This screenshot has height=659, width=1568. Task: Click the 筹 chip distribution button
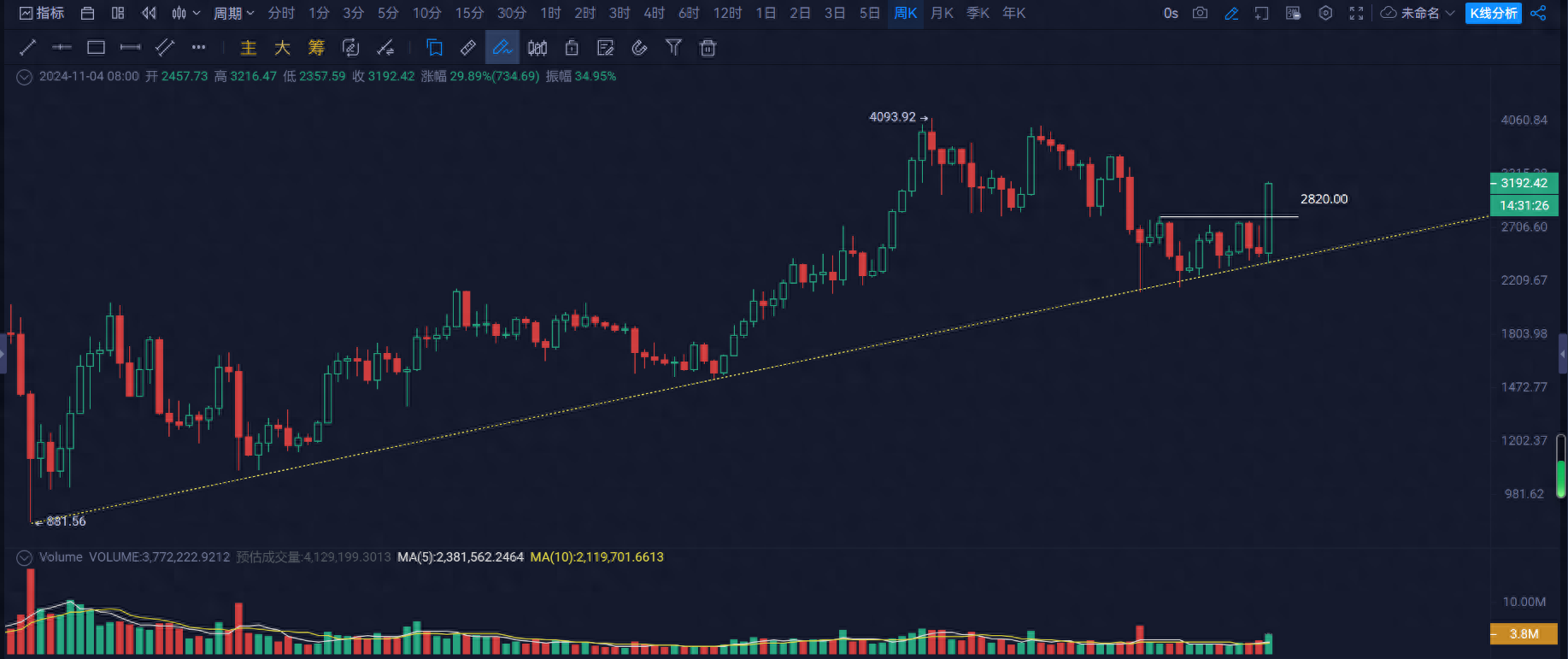point(316,48)
